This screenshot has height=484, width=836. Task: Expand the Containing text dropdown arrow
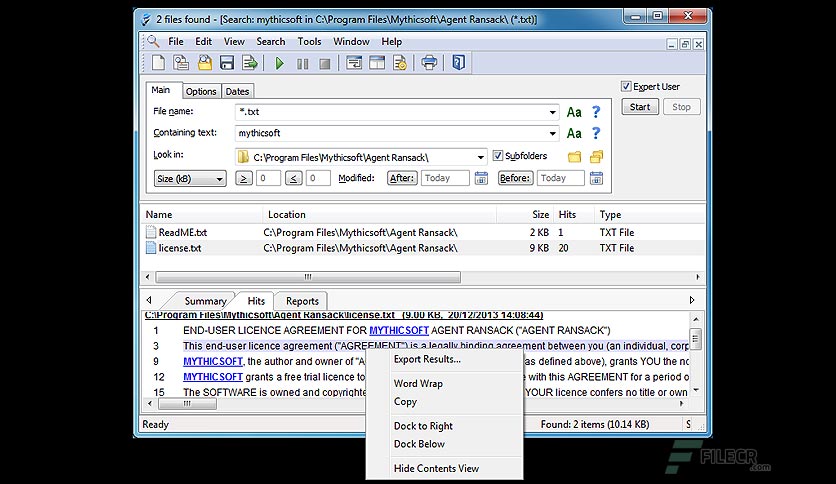click(552, 133)
